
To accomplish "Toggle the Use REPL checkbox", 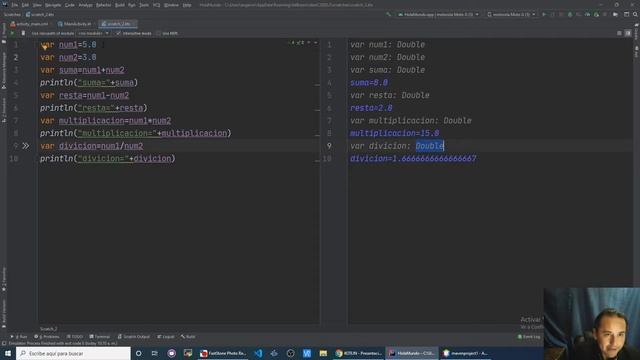I will pos(158,33).
